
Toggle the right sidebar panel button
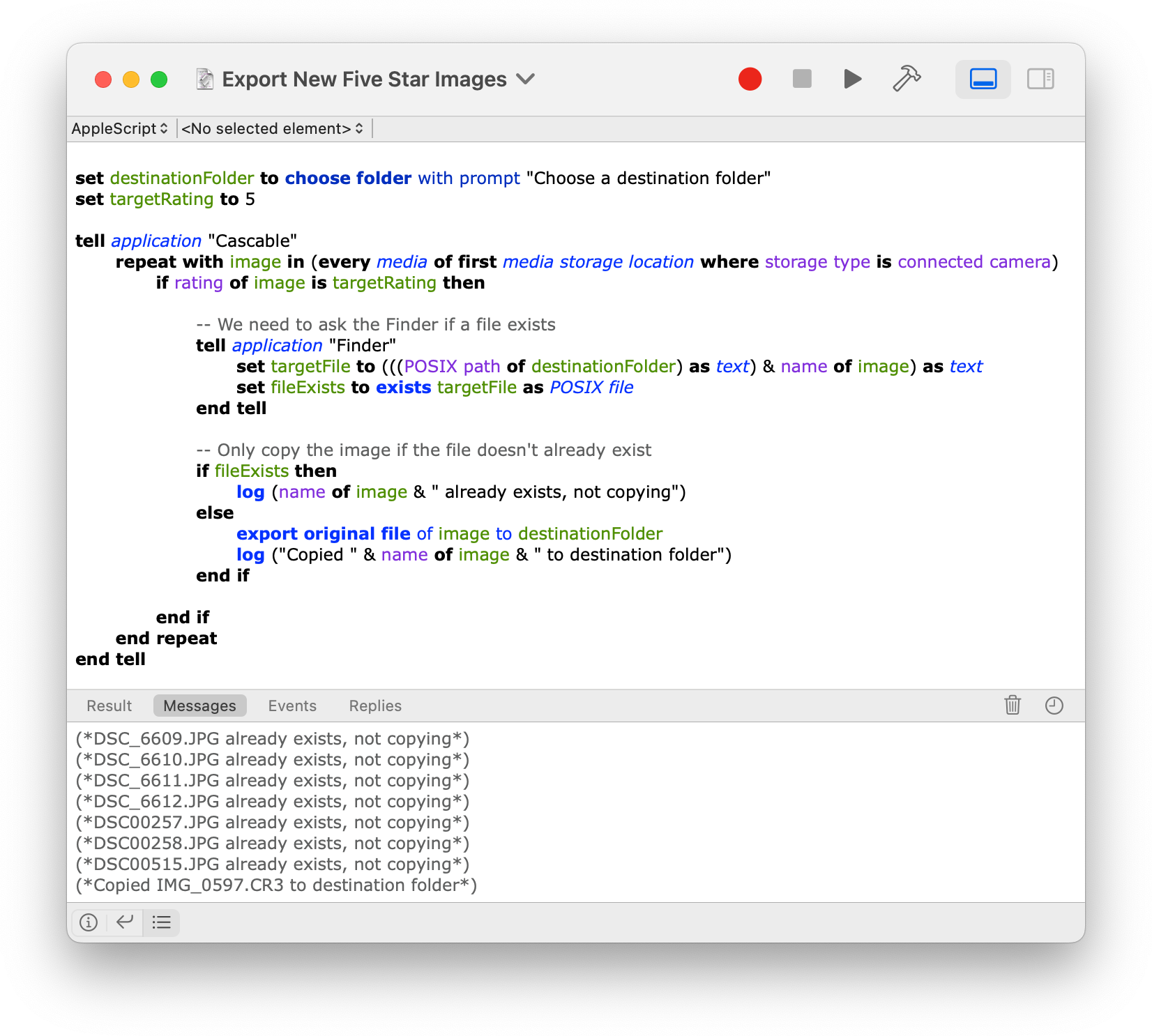click(1040, 79)
